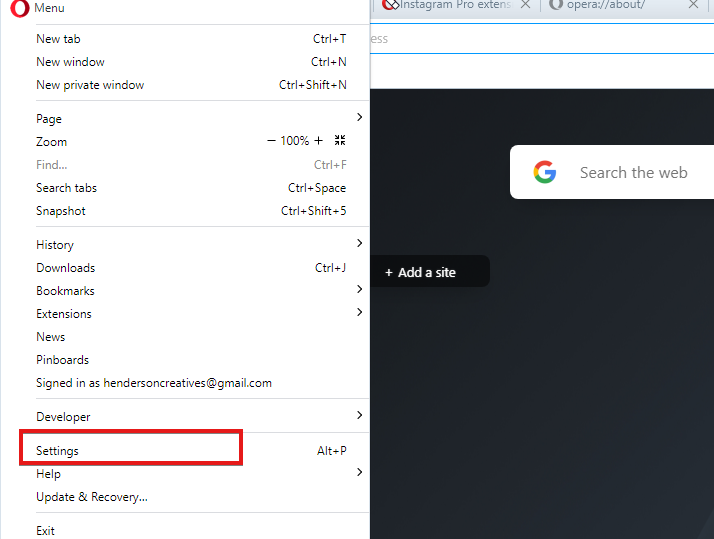Expand the Page submenu
The image size is (714, 539).
(191, 118)
